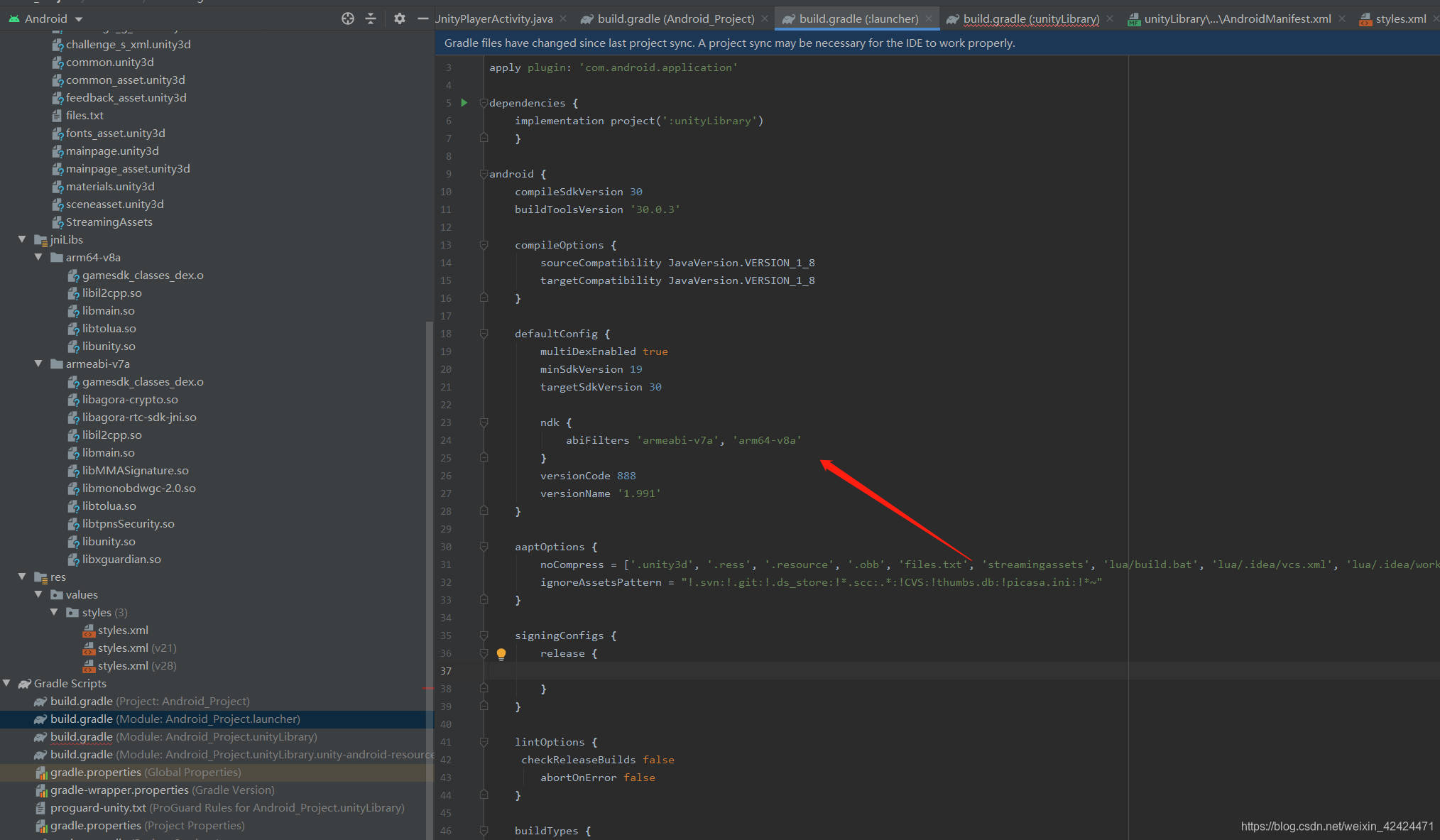Collapse the styles (3) group
Screen dimensions: 1440x840
(x=55, y=613)
